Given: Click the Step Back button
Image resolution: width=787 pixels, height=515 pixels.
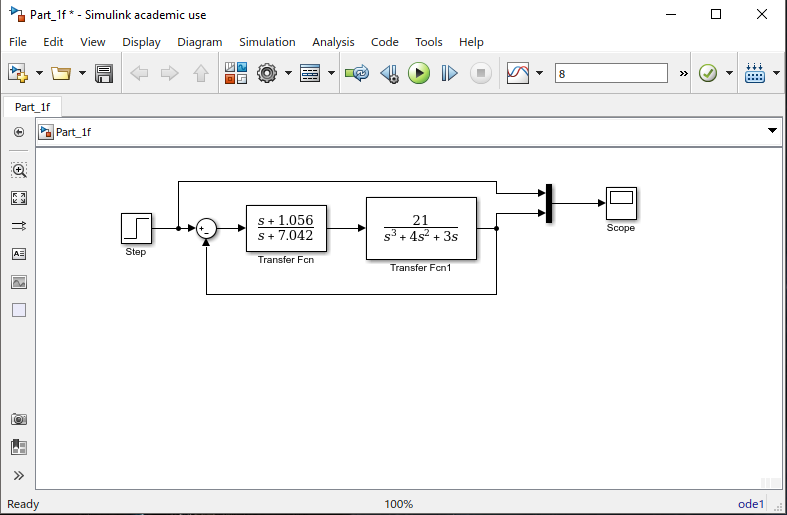Looking at the screenshot, I should pos(389,73).
